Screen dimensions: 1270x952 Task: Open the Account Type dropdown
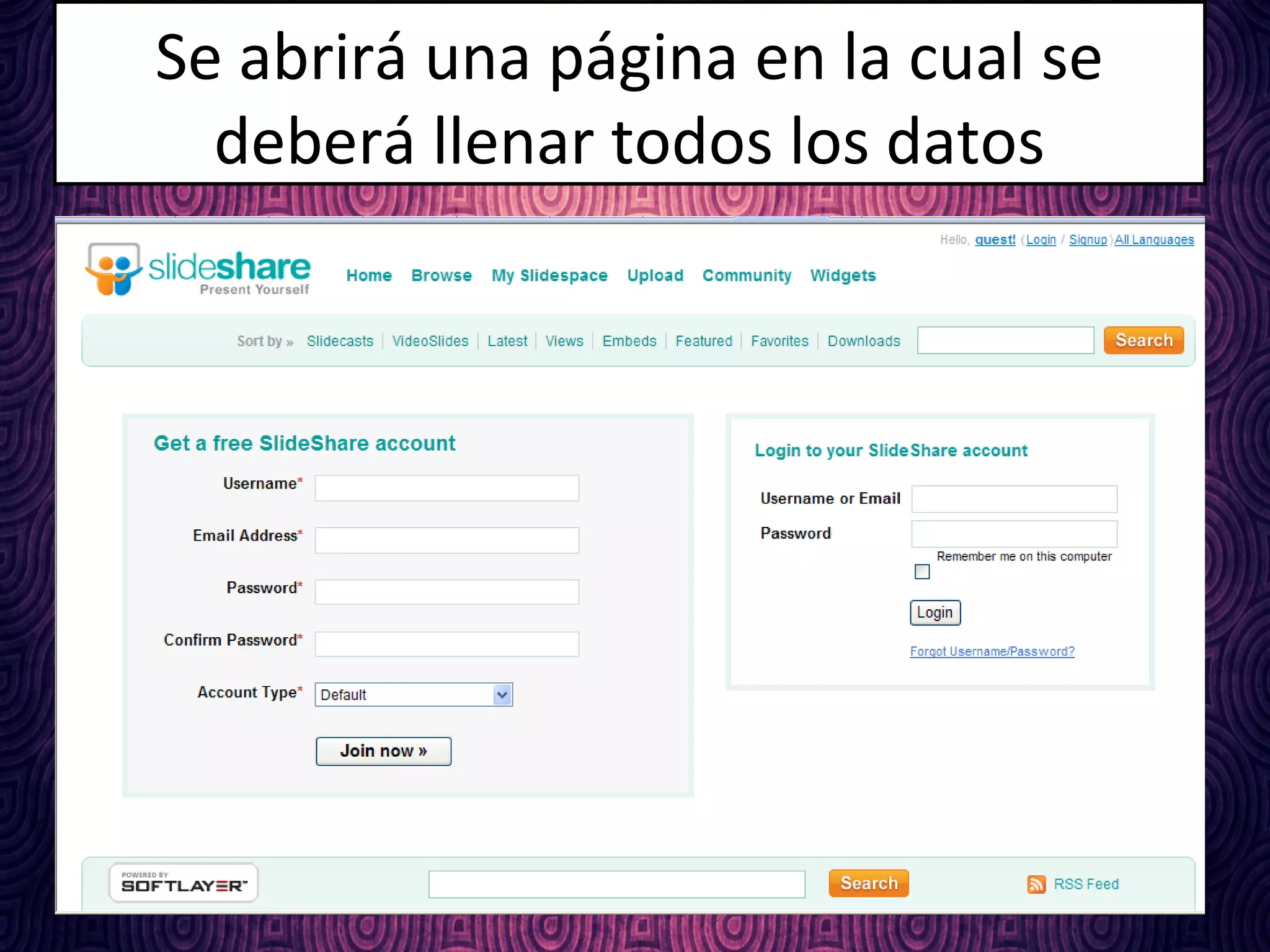coord(414,695)
